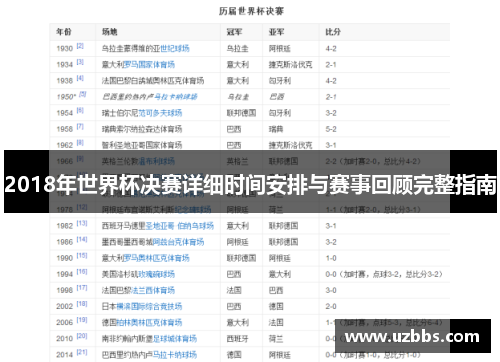The image size is (500, 362).
Task: Open reference [21] beside year 2014
Action: (82, 352)
